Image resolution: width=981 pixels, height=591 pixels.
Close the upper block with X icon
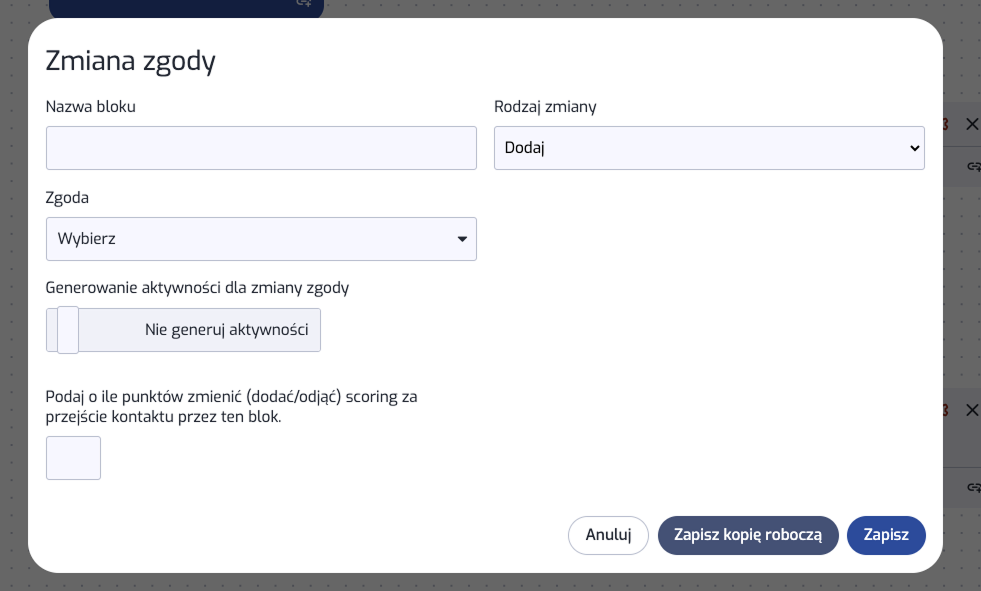coord(971,125)
